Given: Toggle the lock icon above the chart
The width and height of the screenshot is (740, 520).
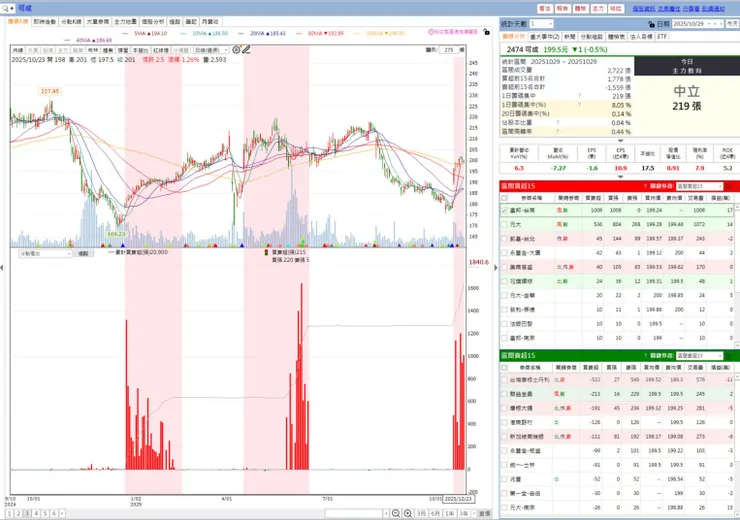Looking at the screenshot, I should click(x=487, y=32).
